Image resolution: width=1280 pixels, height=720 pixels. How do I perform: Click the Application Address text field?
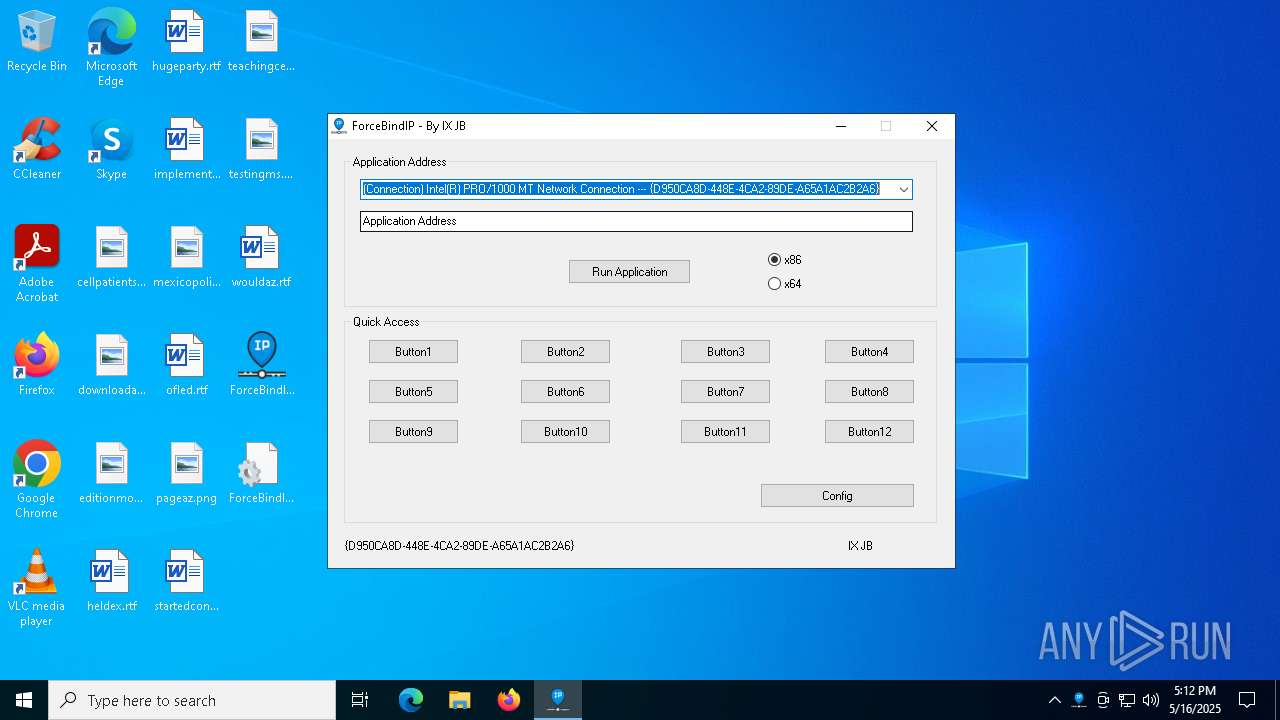pyautogui.click(x=636, y=221)
